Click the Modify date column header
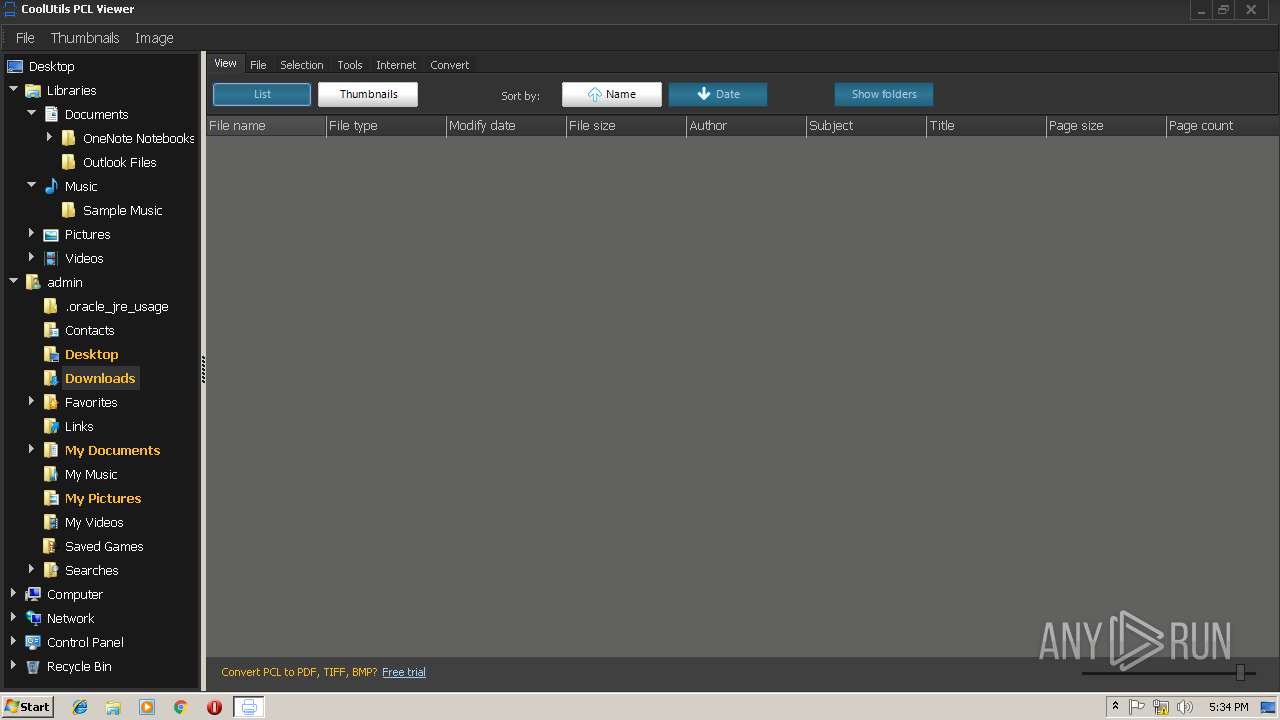 (x=506, y=126)
